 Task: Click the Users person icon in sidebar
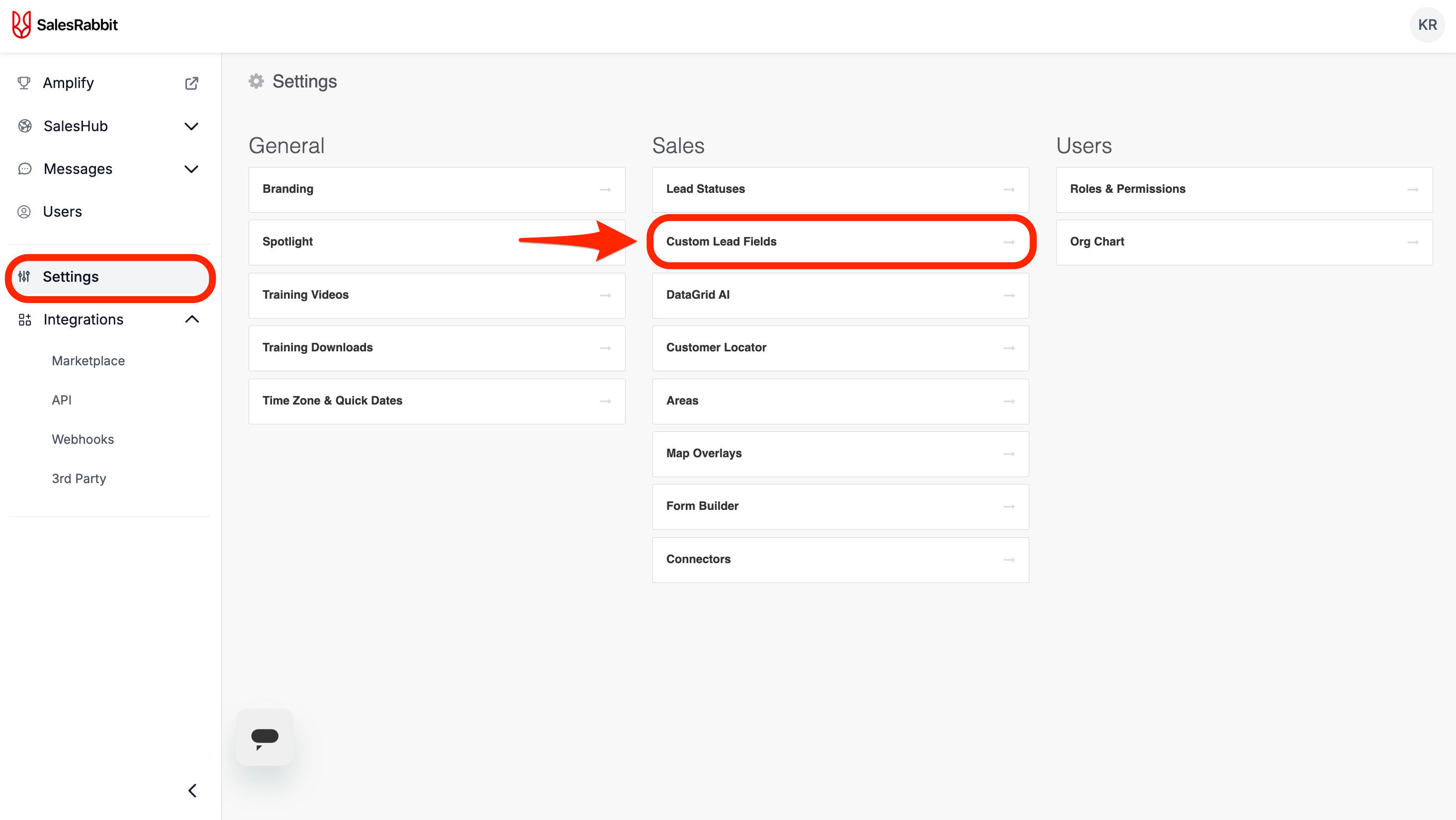pos(24,212)
